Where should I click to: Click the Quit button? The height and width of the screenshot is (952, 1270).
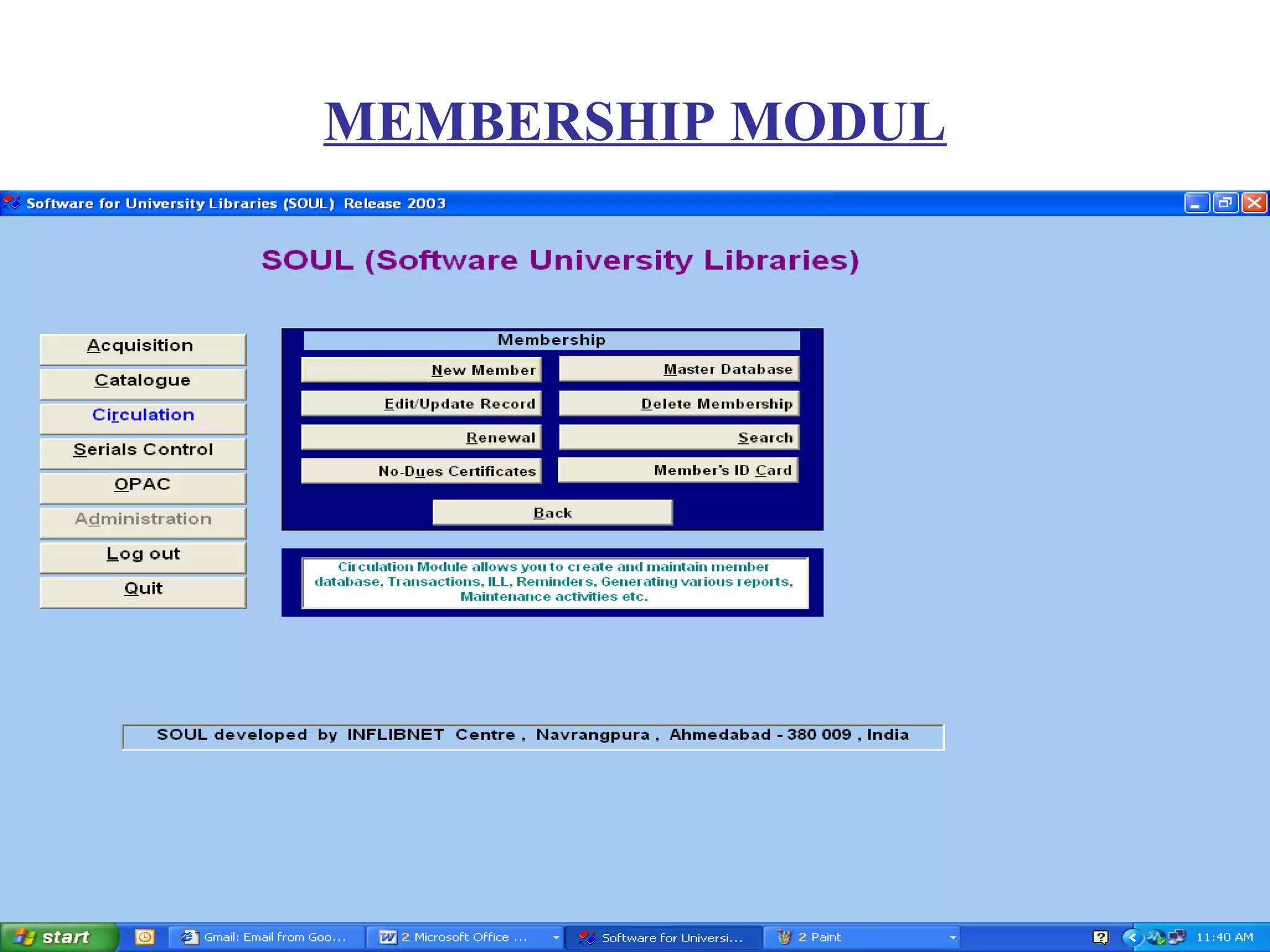(x=143, y=592)
